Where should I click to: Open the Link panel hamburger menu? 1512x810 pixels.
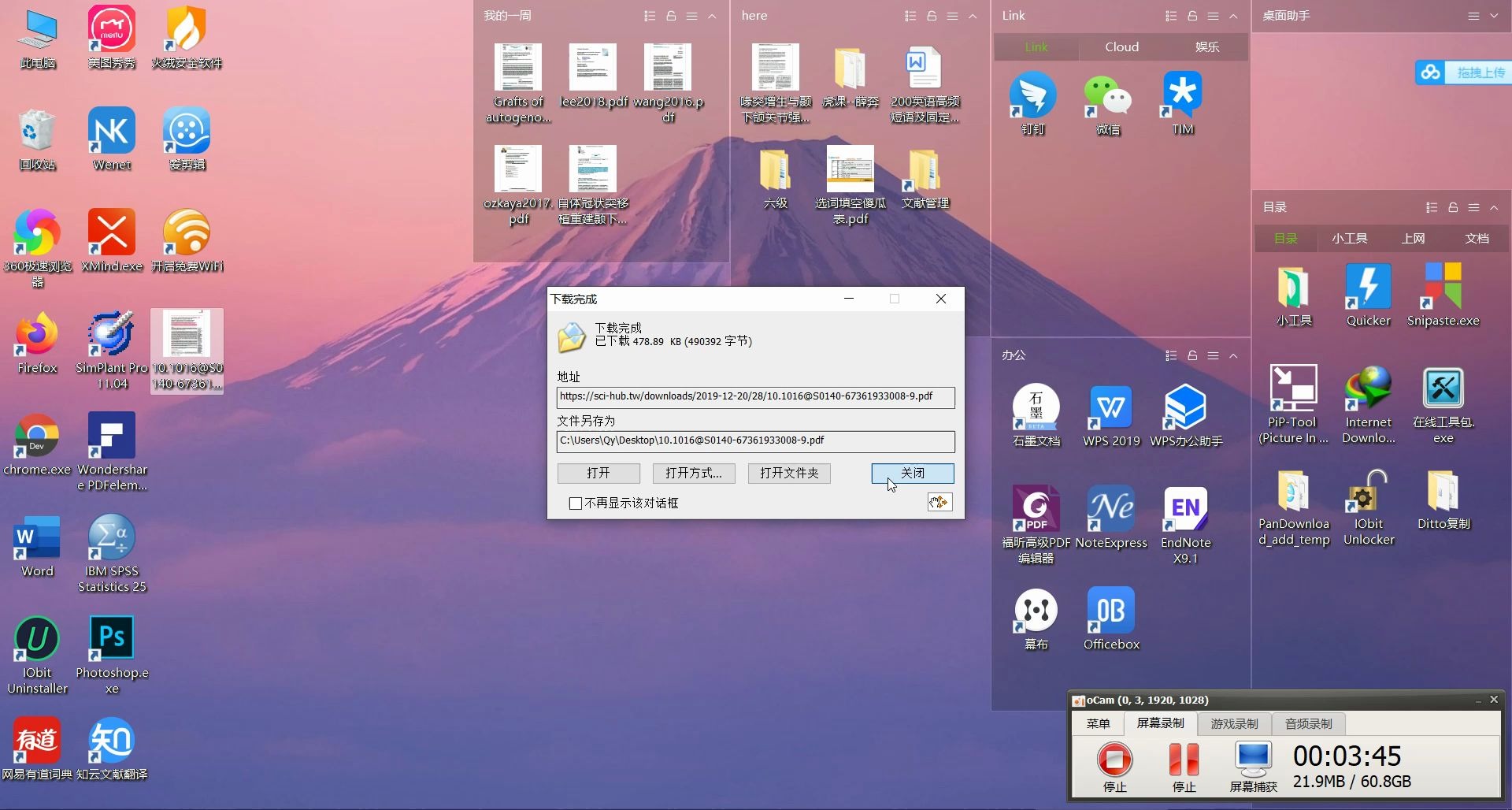1213,16
